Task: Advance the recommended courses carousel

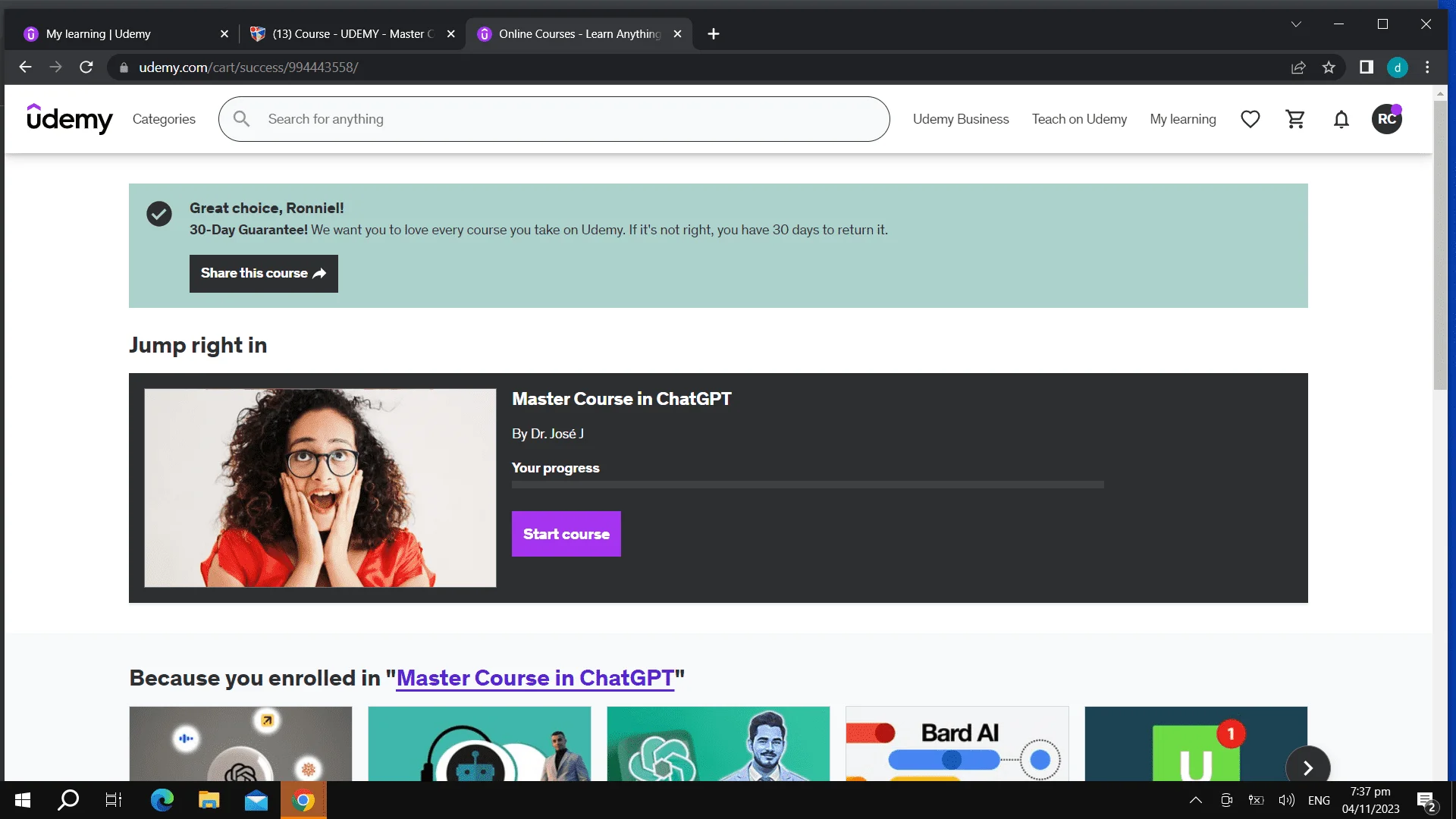Action: (1308, 767)
